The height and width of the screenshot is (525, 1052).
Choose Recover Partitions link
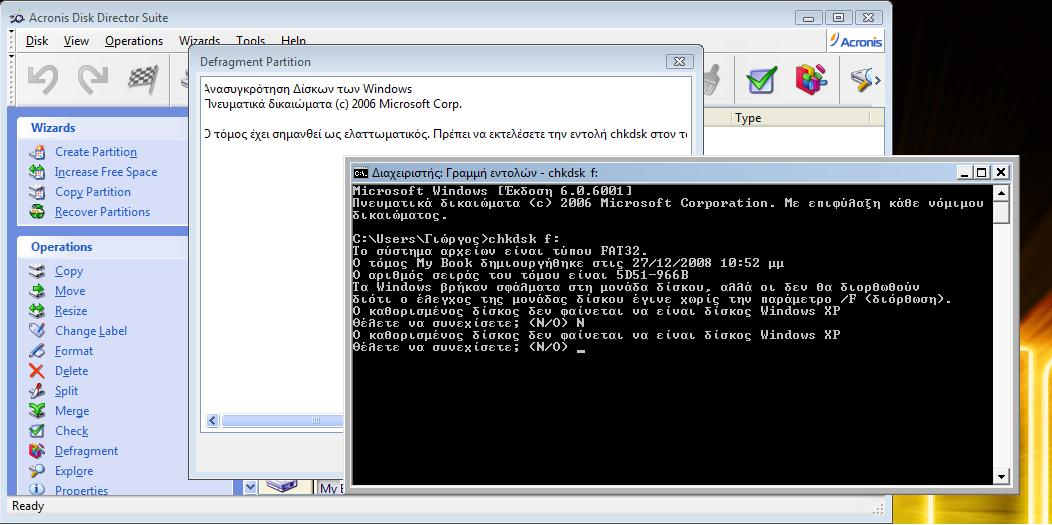click(103, 212)
